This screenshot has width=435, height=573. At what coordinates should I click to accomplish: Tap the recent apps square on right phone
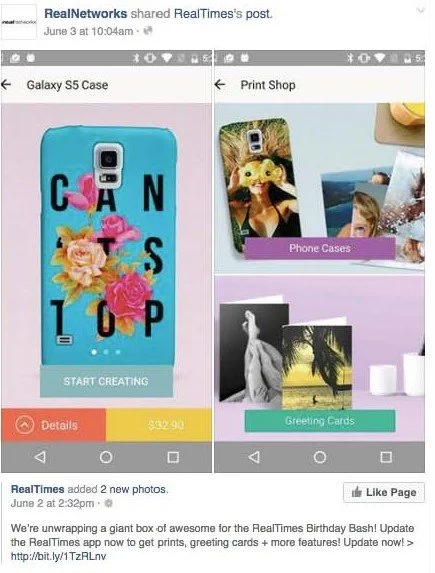coord(386,457)
